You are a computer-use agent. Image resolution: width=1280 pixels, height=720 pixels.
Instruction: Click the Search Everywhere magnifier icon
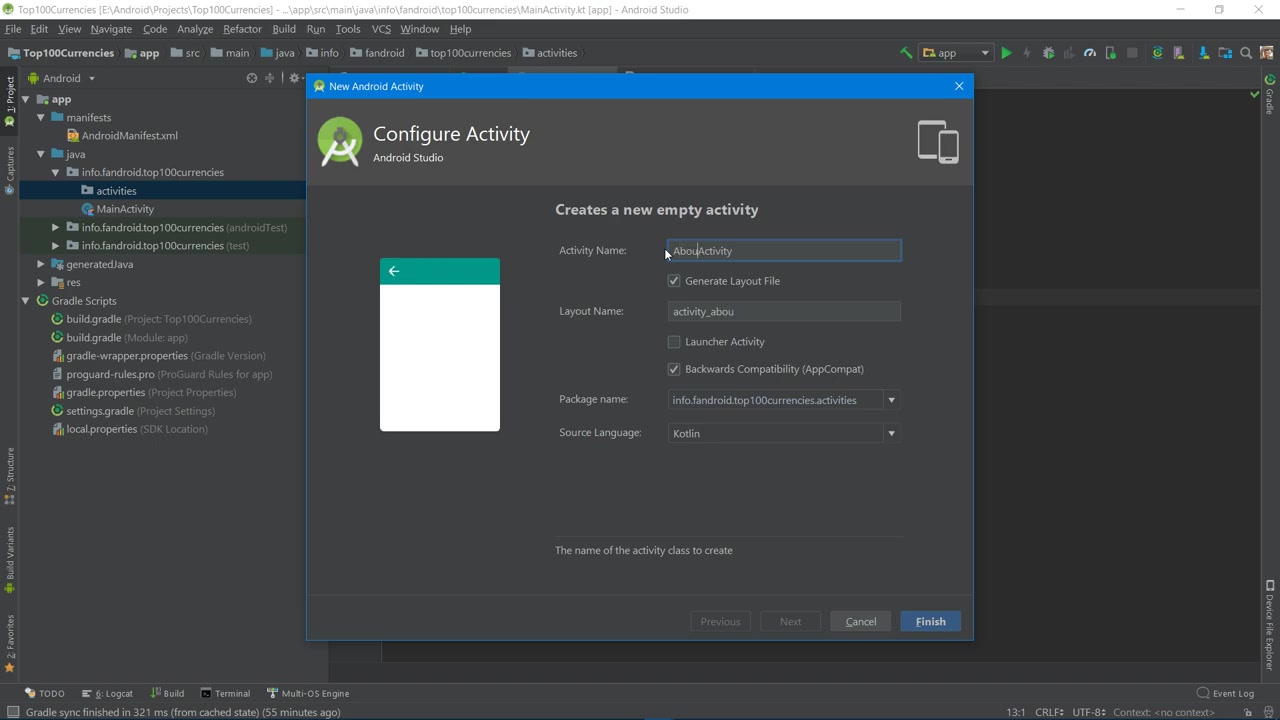tap(1246, 53)
